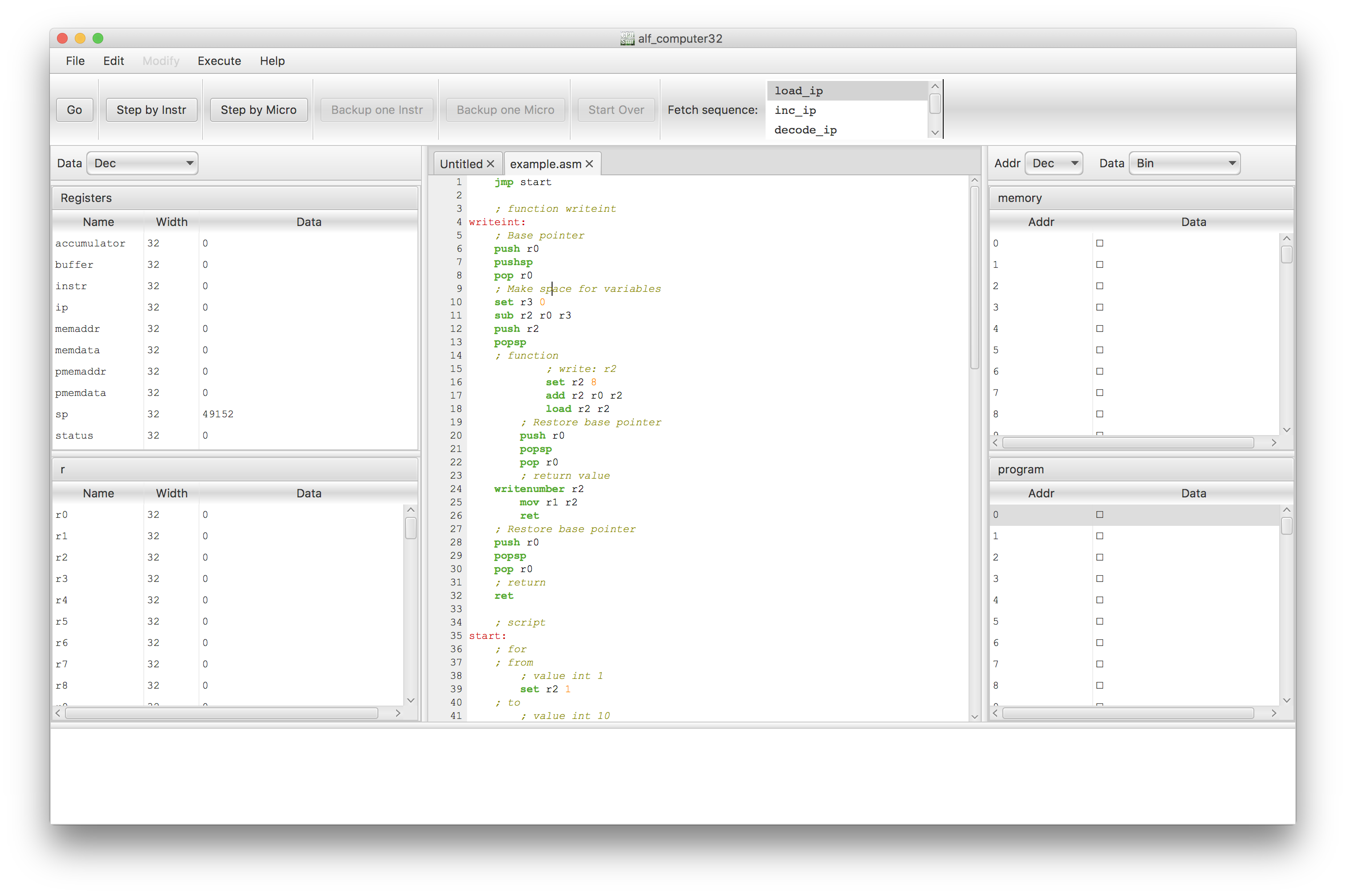Viewport: 1346px width, 896px height.
Task: Click the r registers scroll up arrow
Action: click(x=410, y=510)
